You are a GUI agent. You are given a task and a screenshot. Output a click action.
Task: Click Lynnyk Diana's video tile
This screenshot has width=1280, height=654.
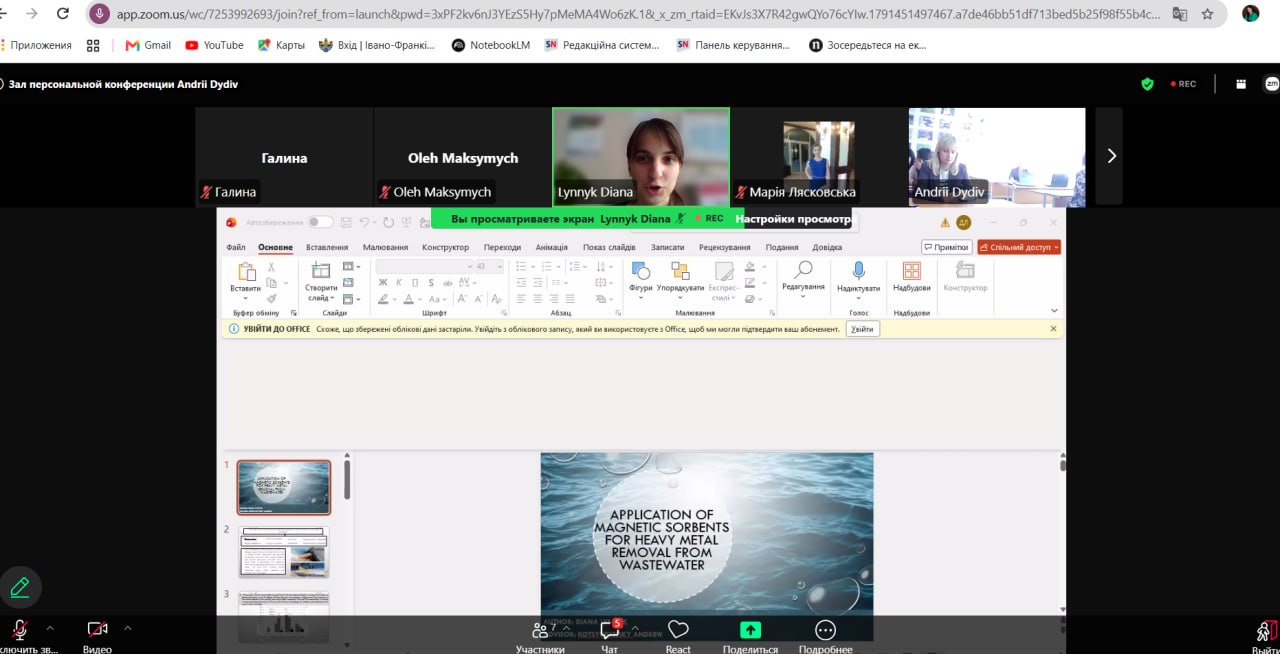point(641,157)
